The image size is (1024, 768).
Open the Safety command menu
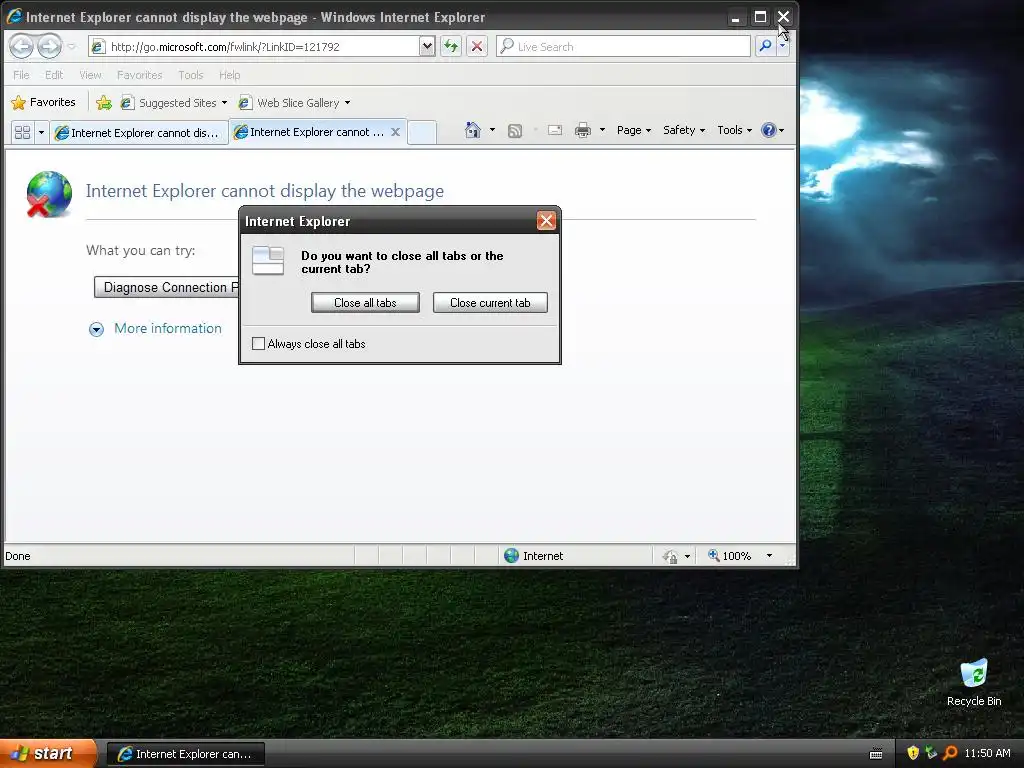coord(684,130)
